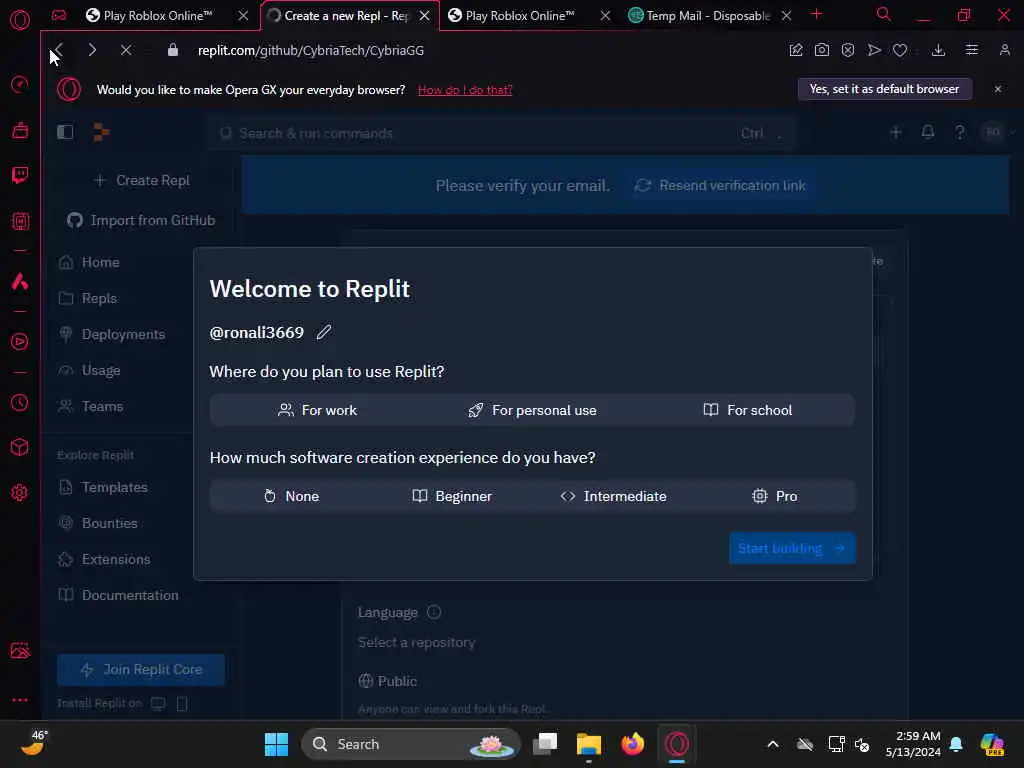Image resolution: width=1024 pixels, height=768 pixels.
Task: Open Teams in Replit sidebar
Action: coord(91,406)
